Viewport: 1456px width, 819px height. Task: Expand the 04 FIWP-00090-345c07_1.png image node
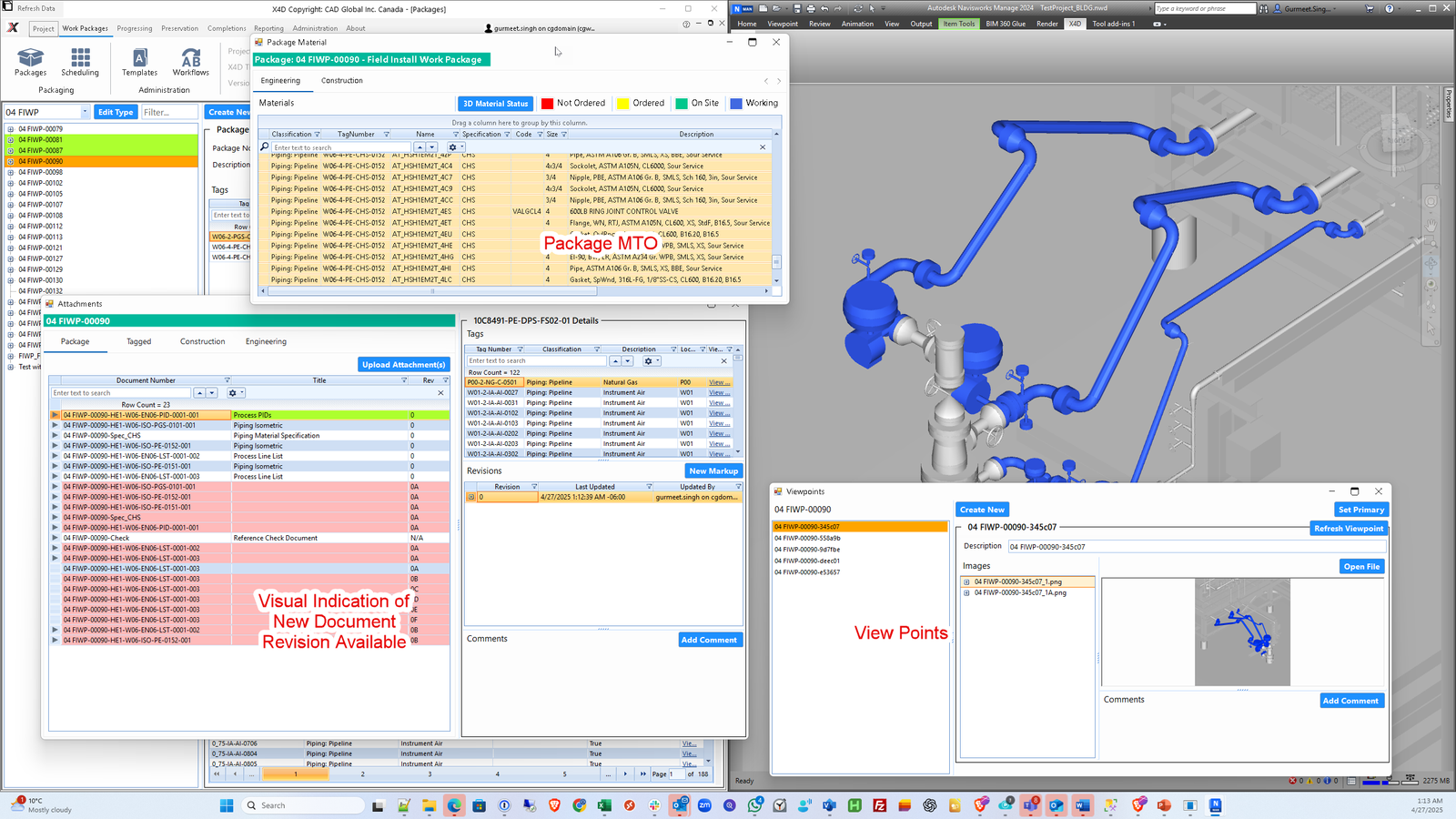[x=966, y=581]
